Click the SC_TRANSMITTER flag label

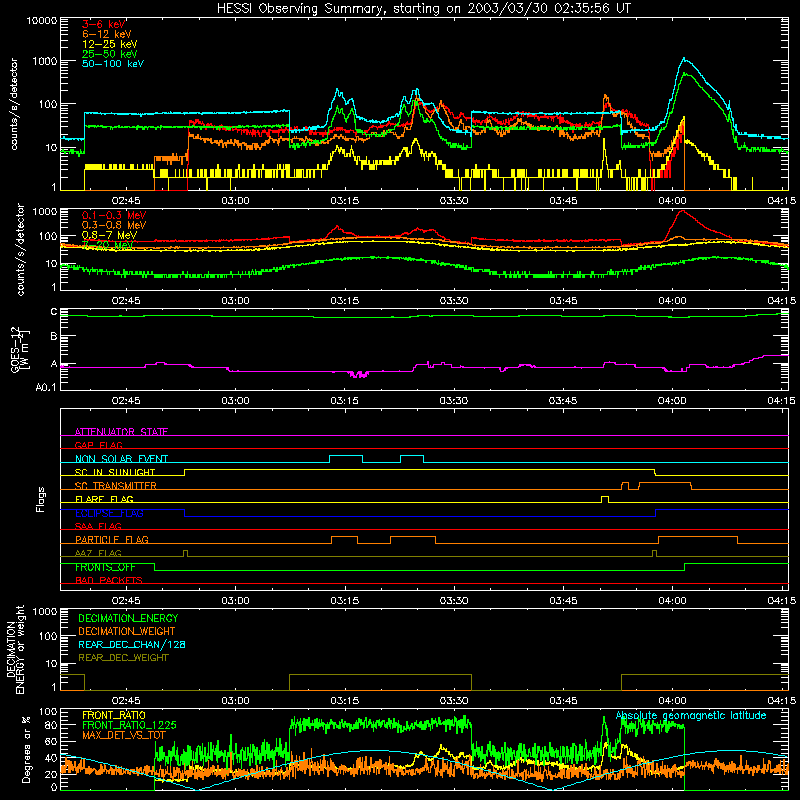click(x=116, y=485)
